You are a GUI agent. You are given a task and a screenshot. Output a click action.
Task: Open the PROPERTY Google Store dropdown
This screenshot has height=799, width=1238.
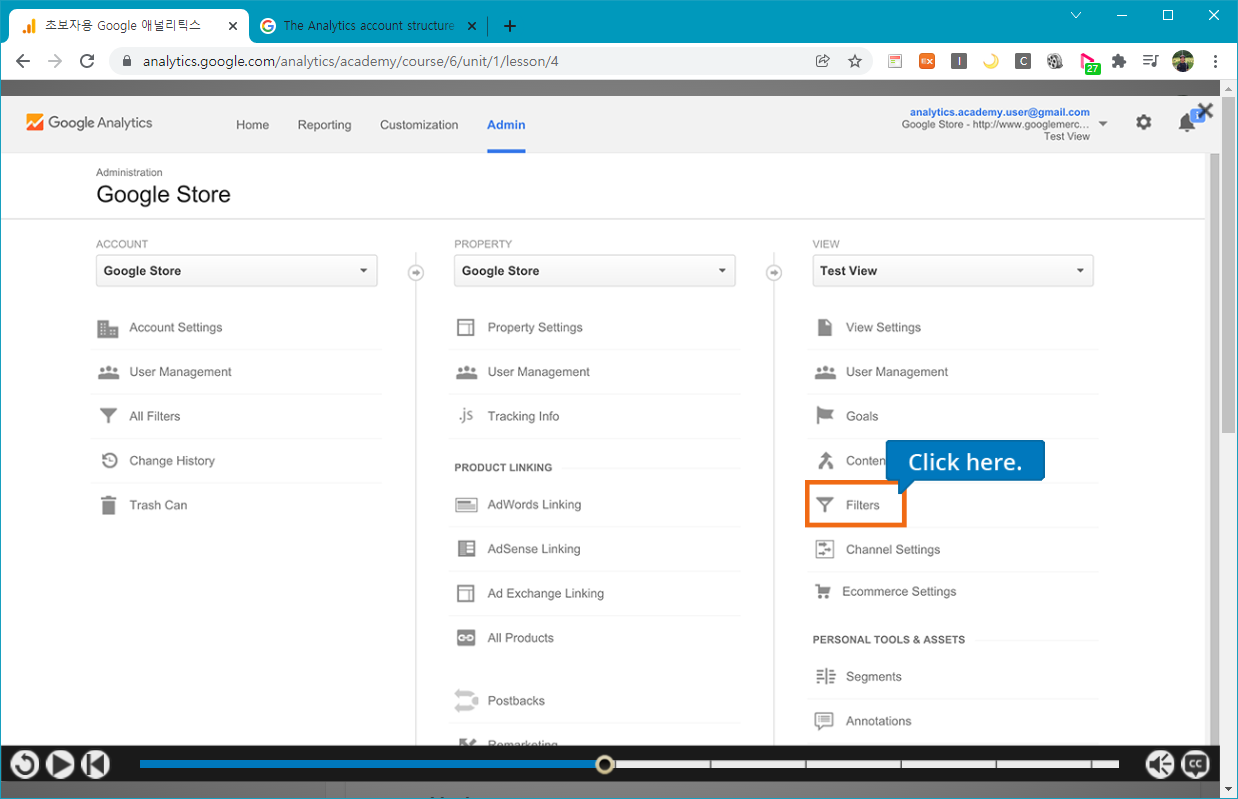[595, 271]
